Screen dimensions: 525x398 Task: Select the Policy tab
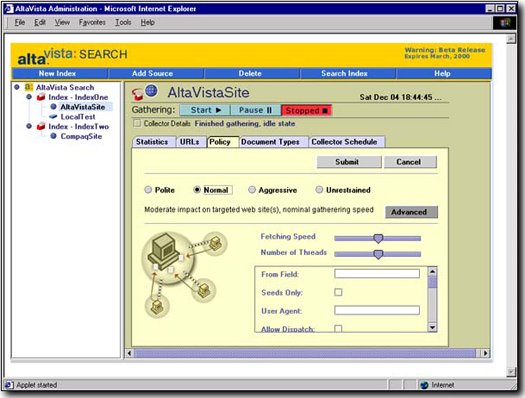tap(223, 142)
